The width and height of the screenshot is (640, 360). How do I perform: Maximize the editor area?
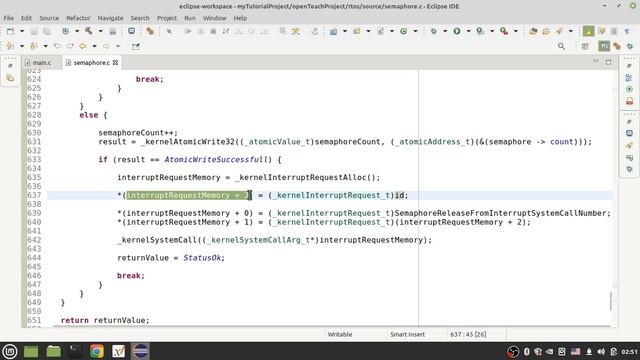(609, 62)
